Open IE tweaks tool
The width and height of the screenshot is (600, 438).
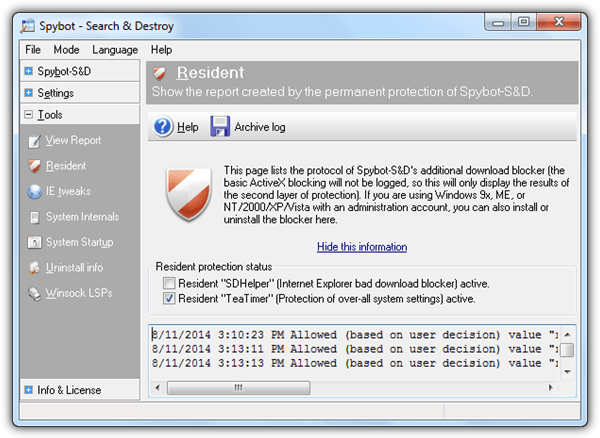[x=68, y=191]
